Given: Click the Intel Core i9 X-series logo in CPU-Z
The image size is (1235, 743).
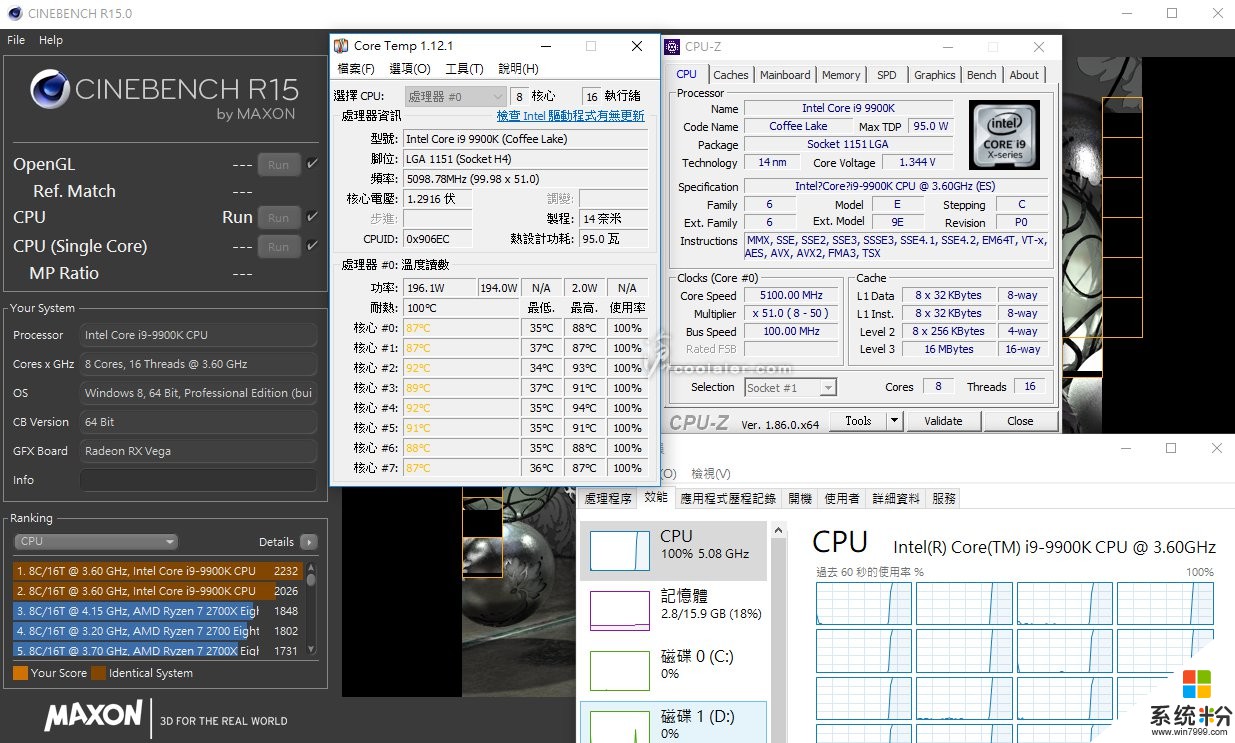Looking at the screenshot, I should click(x=1004, y=135).
